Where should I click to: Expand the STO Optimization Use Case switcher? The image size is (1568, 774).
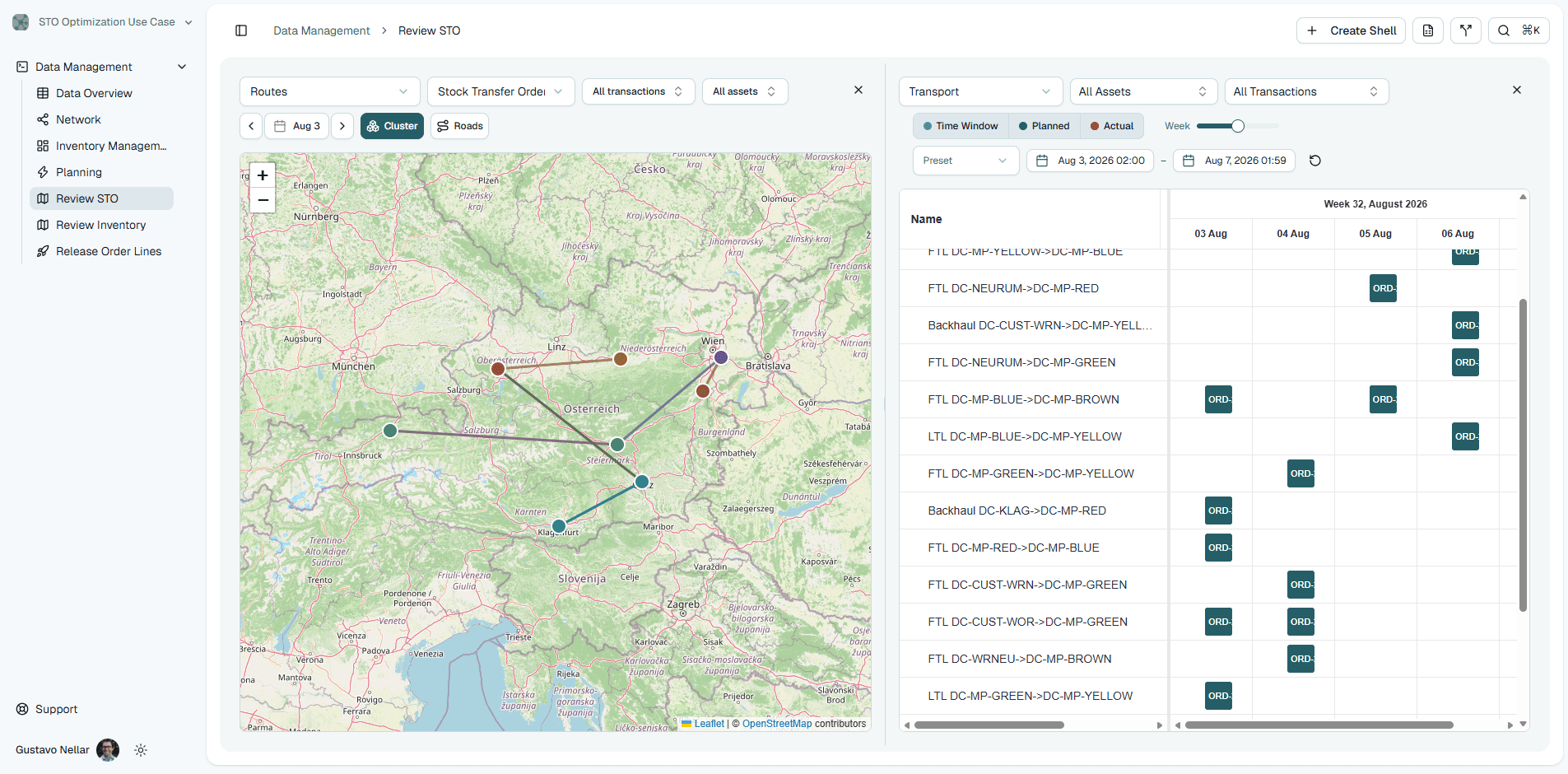[x=103, y=22]
